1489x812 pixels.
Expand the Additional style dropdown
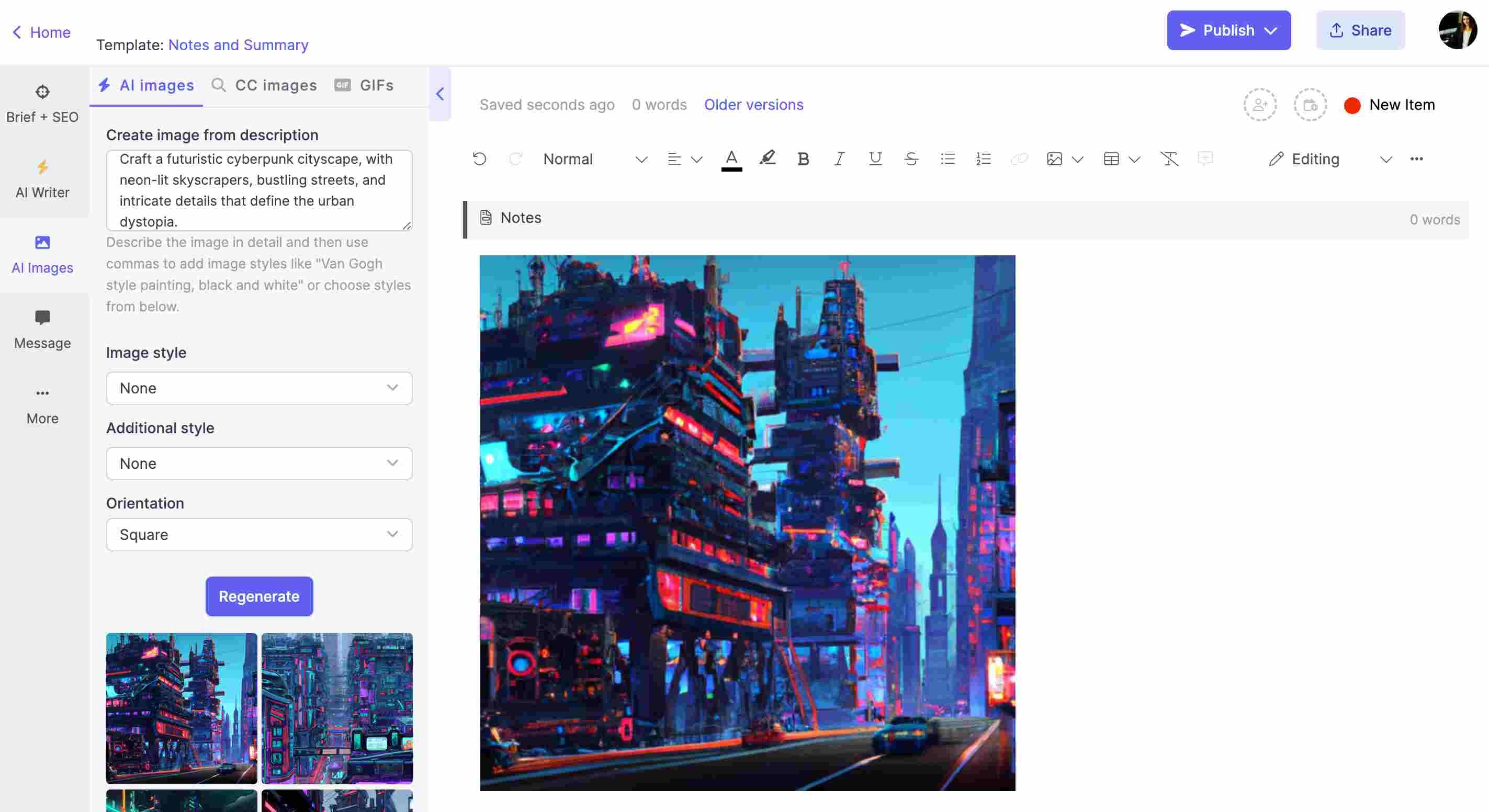pyautogui.click(x=258, y=463)
